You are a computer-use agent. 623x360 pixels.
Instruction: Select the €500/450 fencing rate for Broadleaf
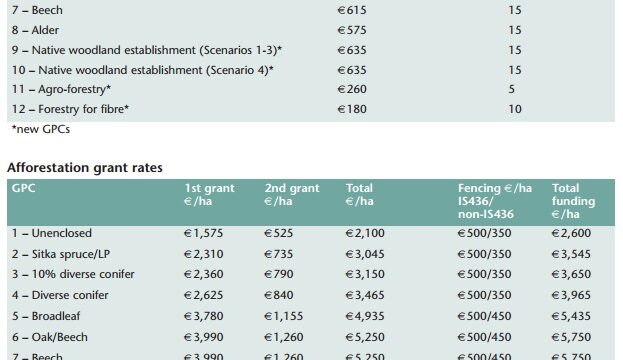[x=484, y=316]
